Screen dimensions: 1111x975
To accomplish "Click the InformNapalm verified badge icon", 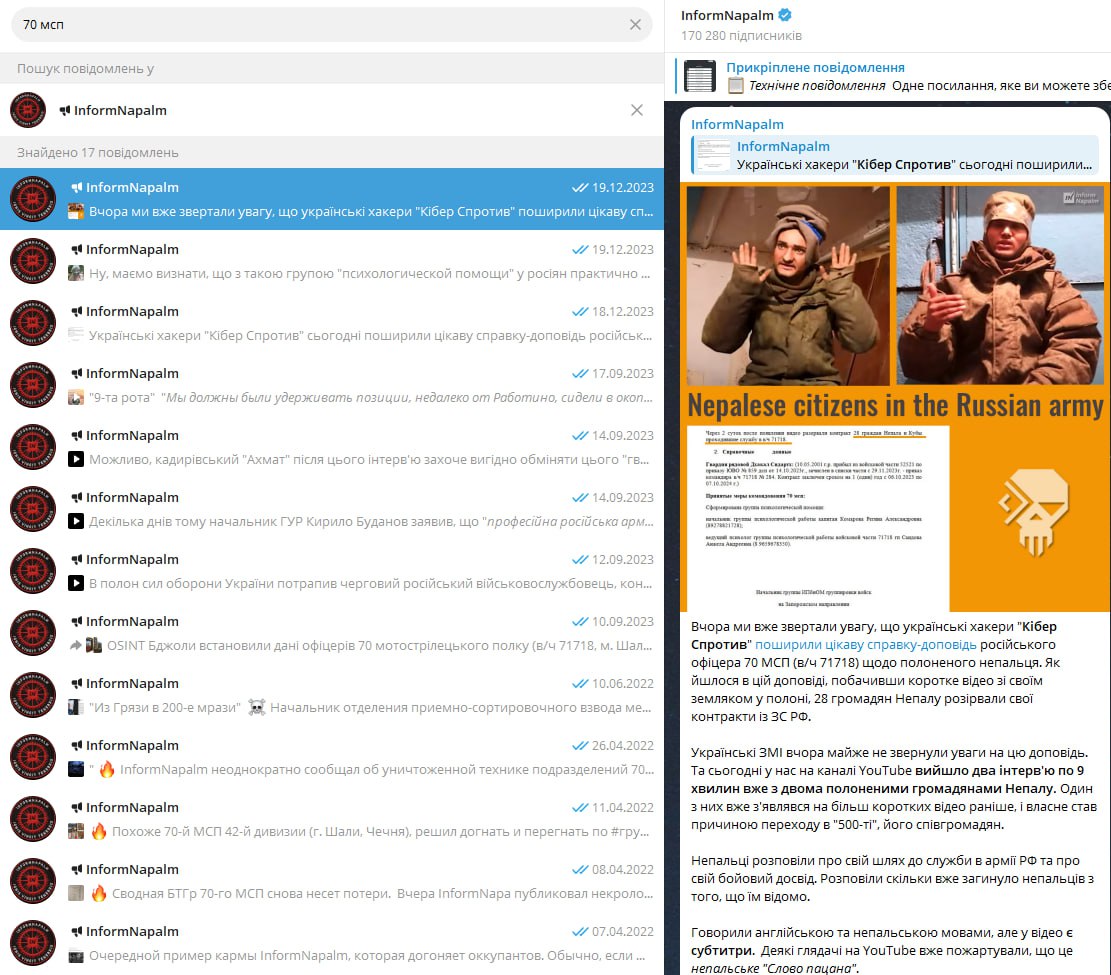I will click(x=786, y=16).
